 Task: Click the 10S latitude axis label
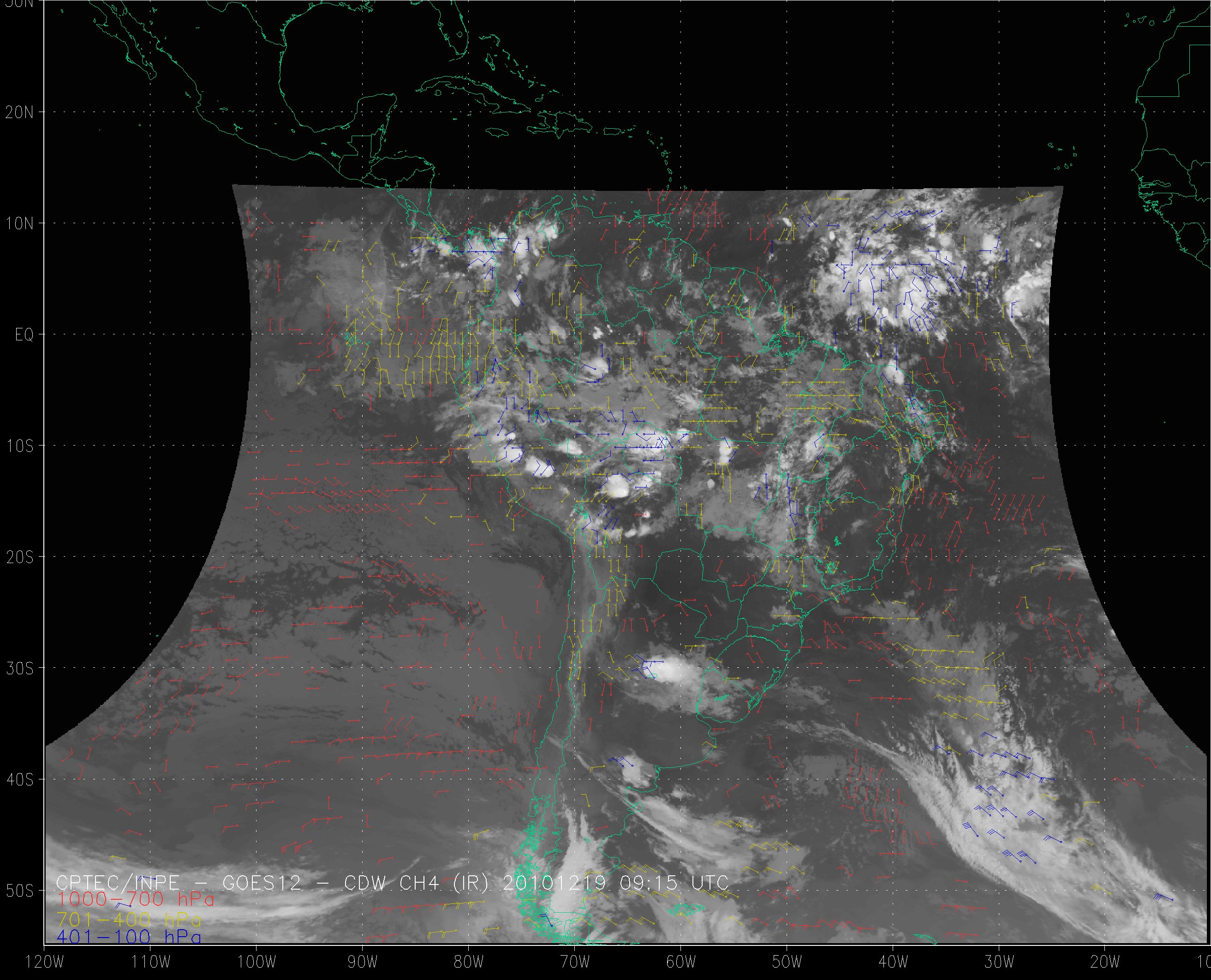[x=19, y=446]
